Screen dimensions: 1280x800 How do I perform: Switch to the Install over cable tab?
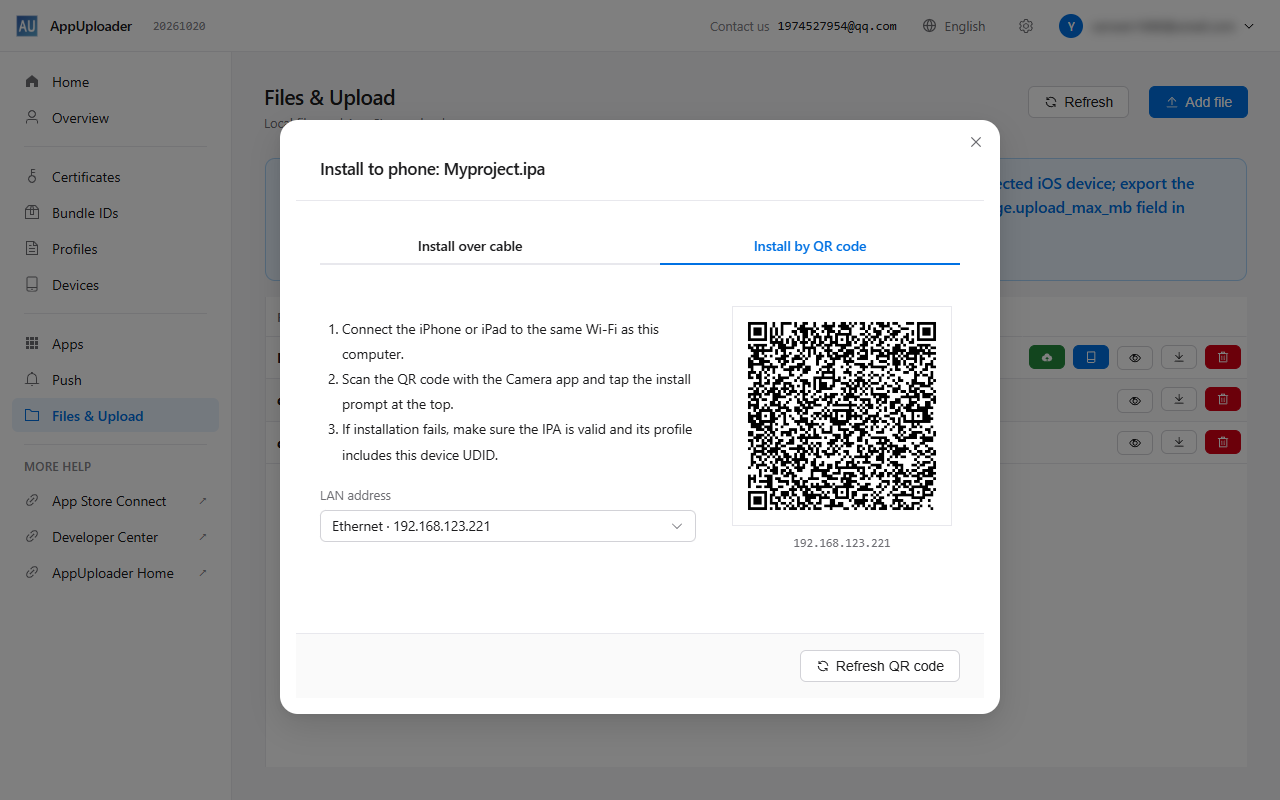[x=470, y=246]
